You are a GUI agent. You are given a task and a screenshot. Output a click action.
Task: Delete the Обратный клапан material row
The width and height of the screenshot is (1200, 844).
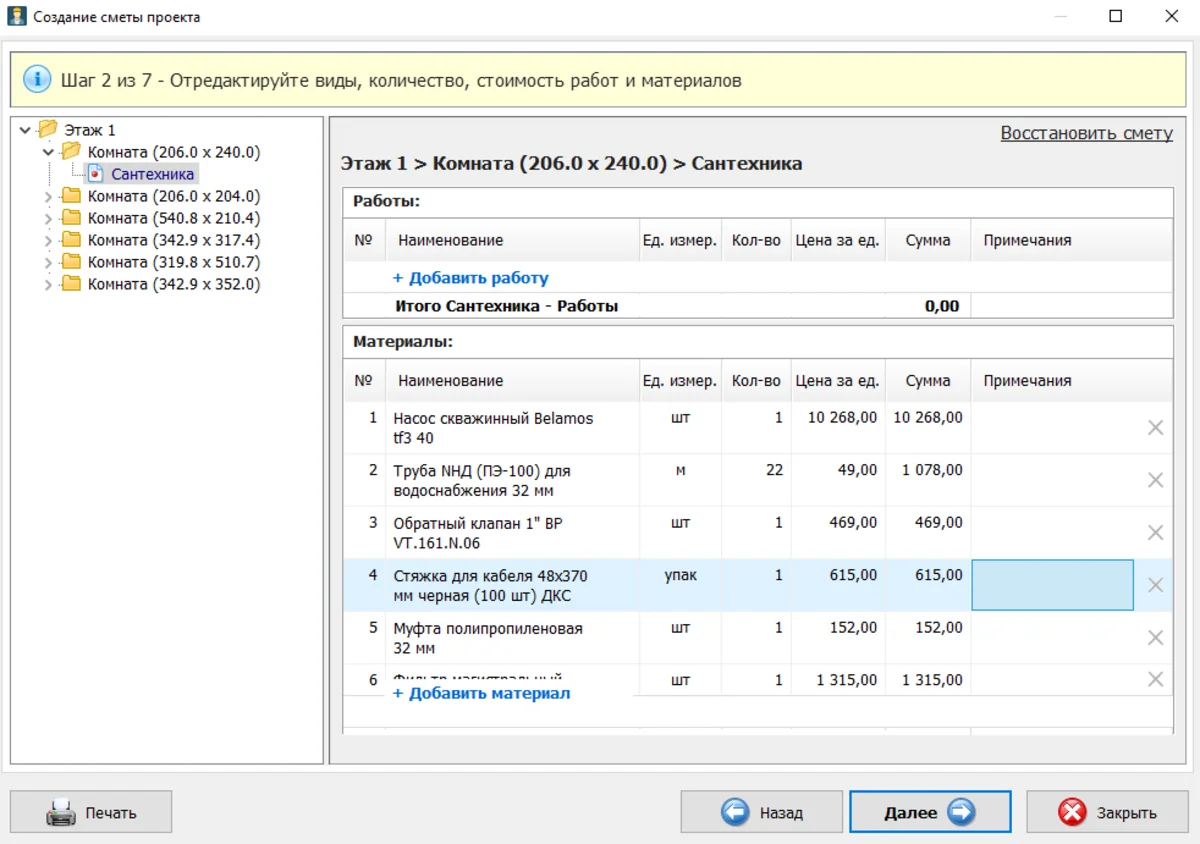pyautogui.click(x=1155, y=533)
